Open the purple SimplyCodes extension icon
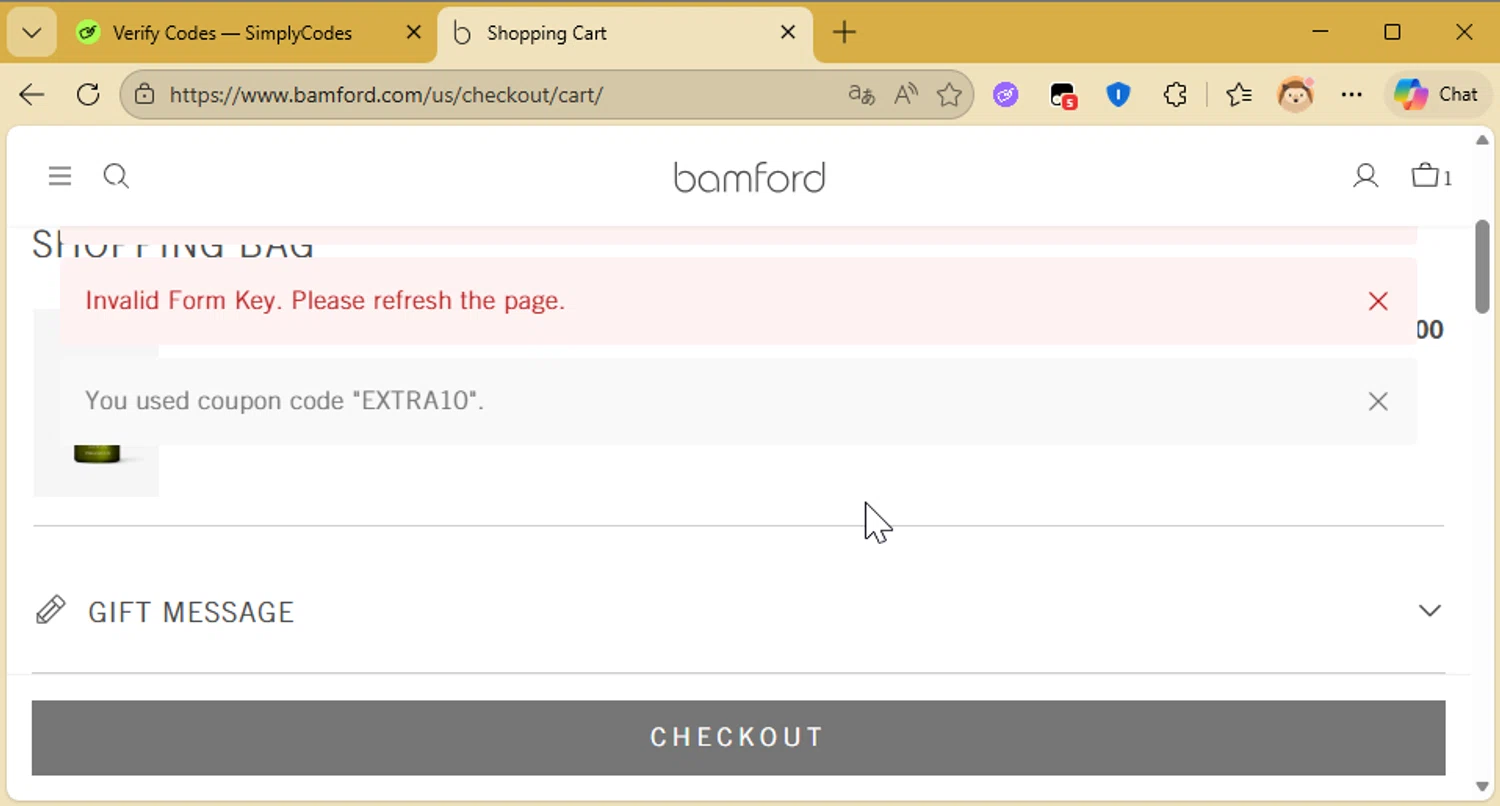 click(1006, 95)
